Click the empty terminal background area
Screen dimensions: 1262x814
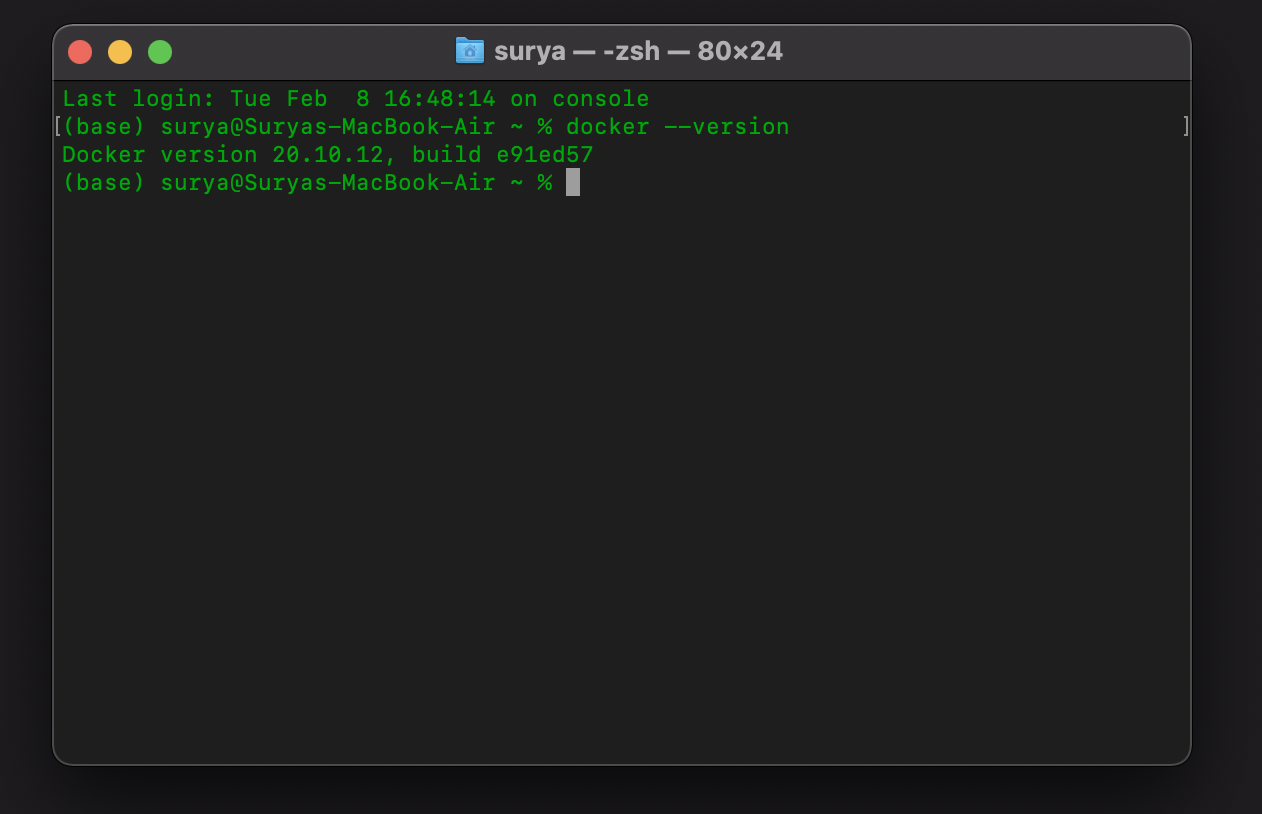coord(620,450)
